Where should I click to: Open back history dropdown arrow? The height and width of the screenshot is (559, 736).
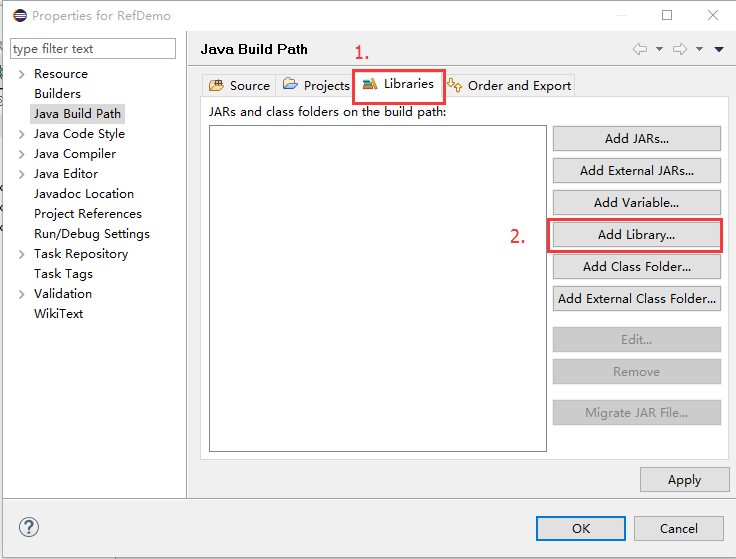click(659, 49)
